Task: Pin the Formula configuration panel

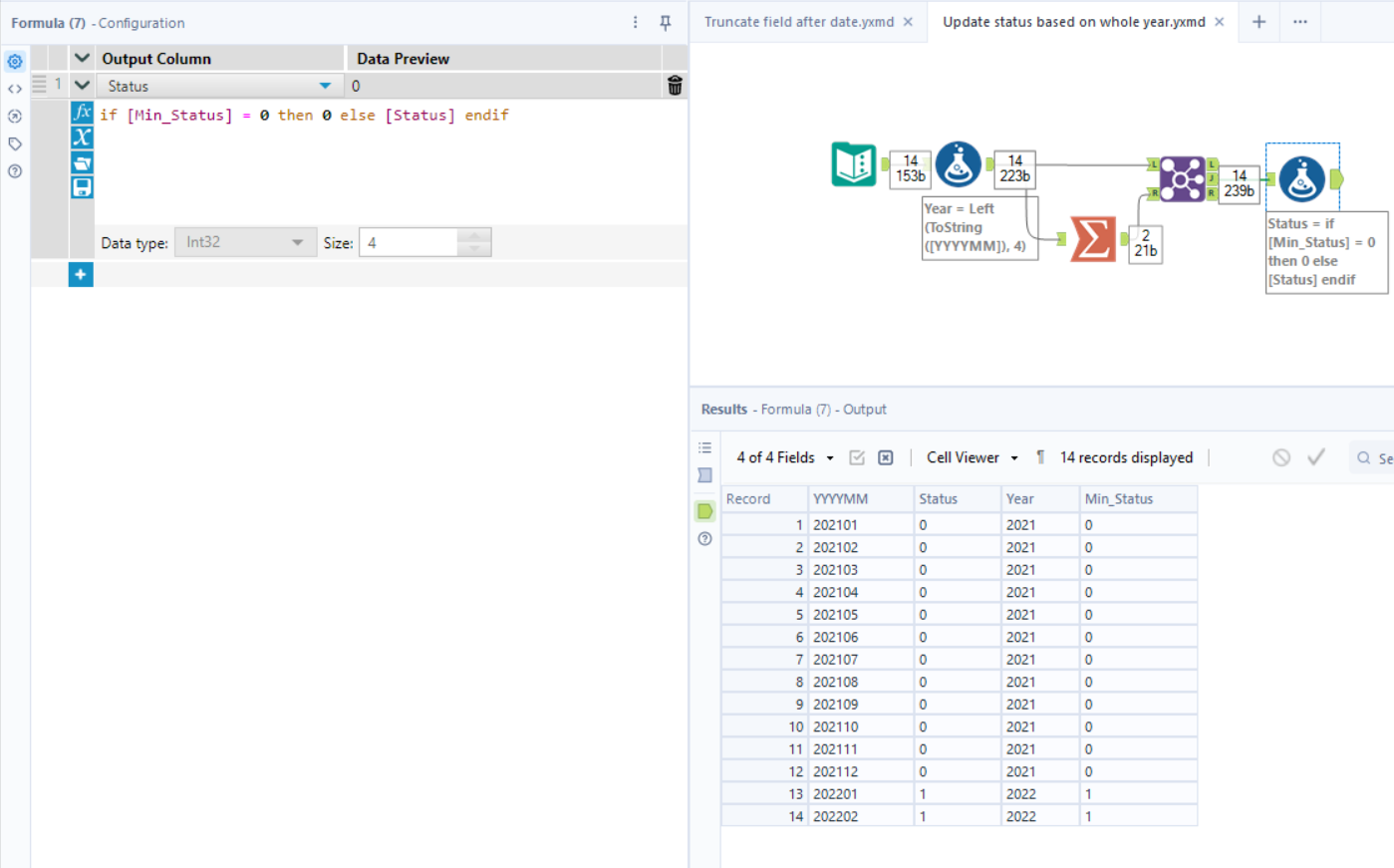Action: (664, 22)
